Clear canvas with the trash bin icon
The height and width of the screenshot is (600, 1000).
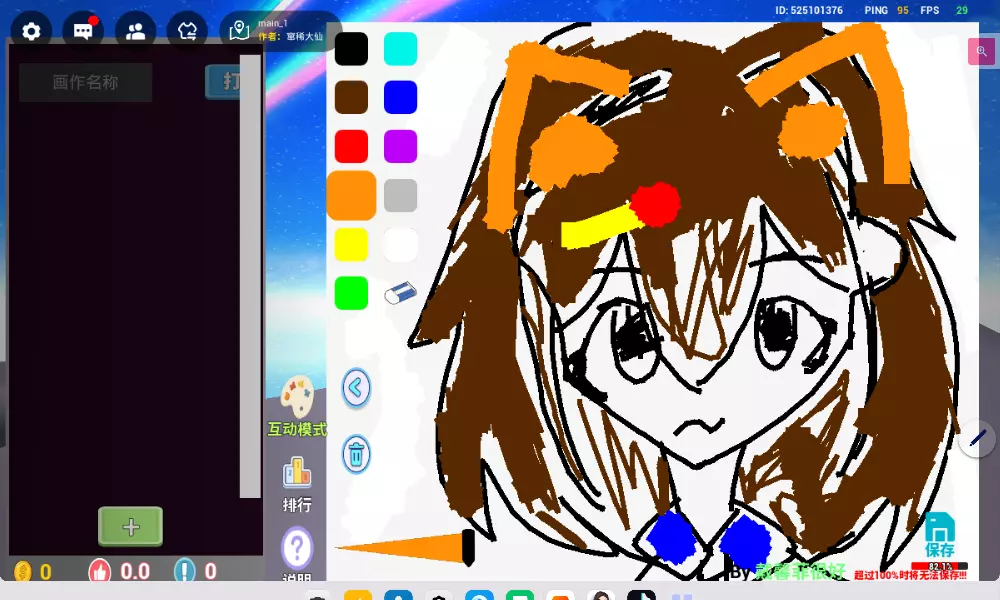(356, 454)
